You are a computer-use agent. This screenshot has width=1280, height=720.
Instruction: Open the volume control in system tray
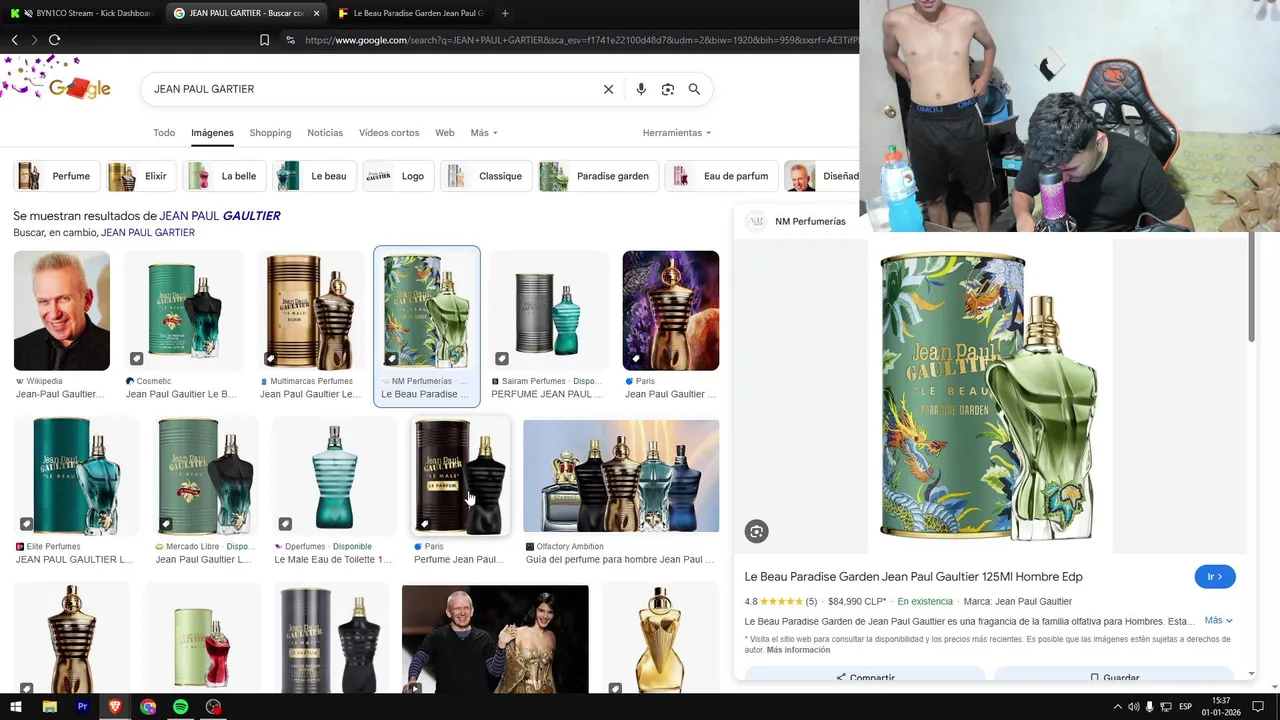coord(1134,707)
